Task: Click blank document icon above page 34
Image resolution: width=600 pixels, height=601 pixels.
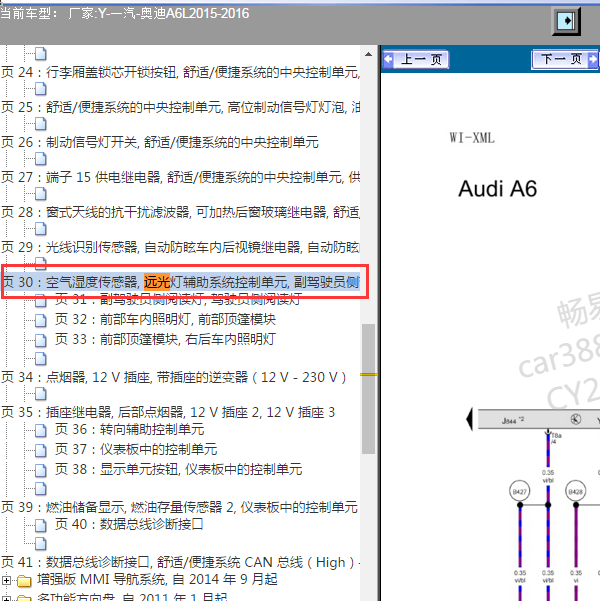Action: (x=40, y=359)
